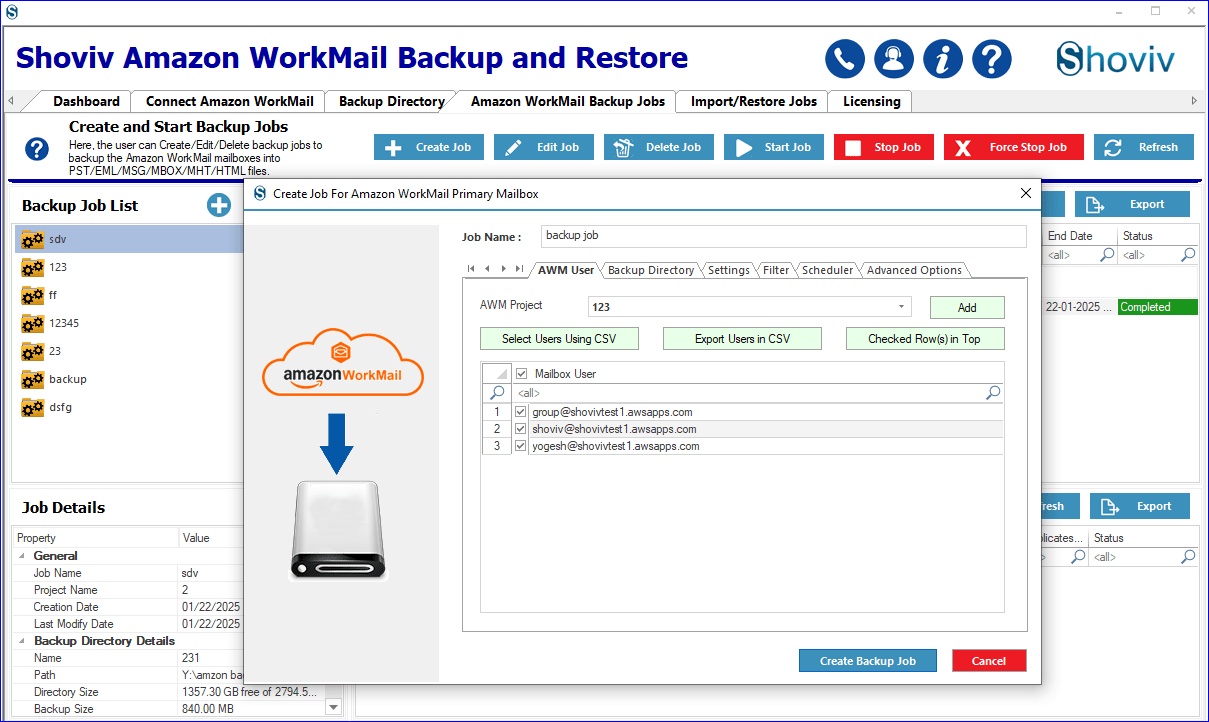
Task: Go to the Import/Restore Jobs tab
Action: [754, 101]
